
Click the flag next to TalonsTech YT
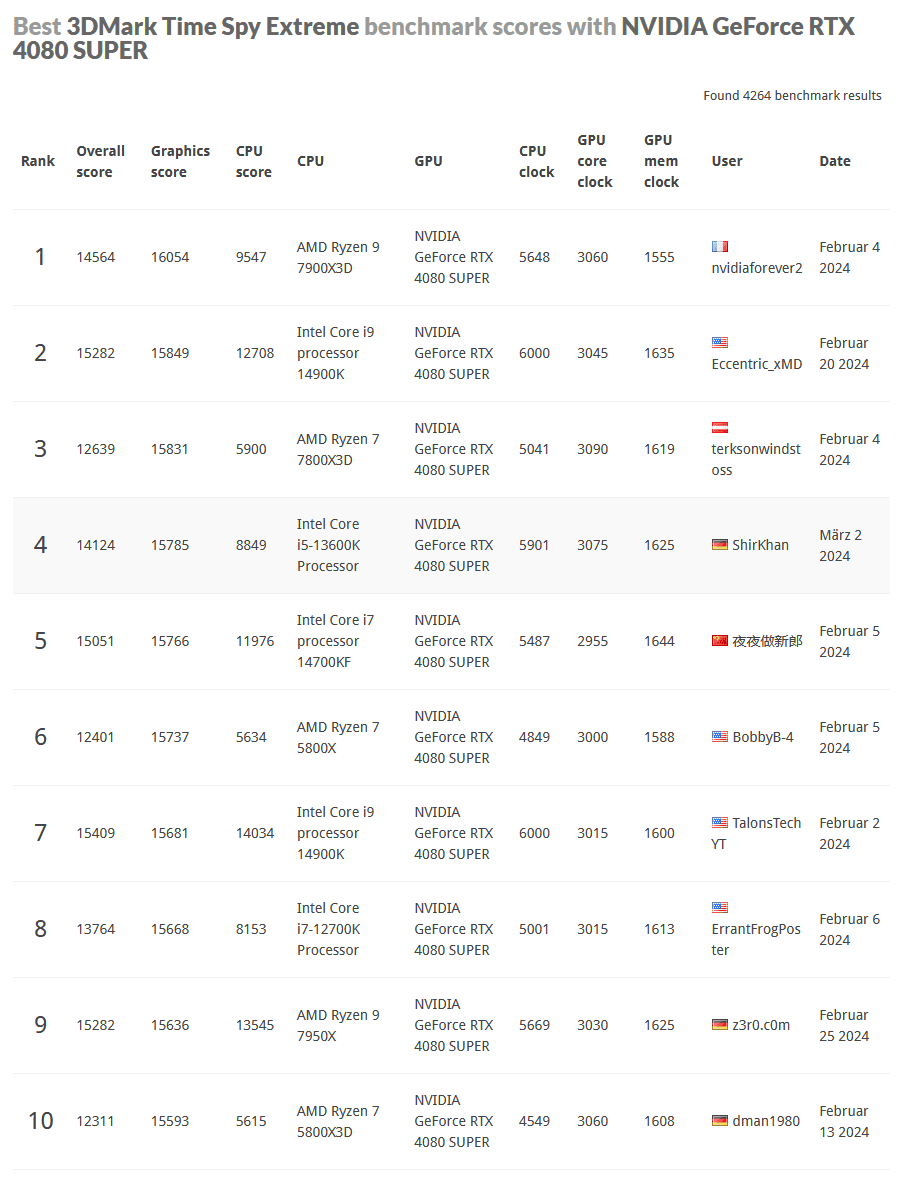click(x=720, y=823)
